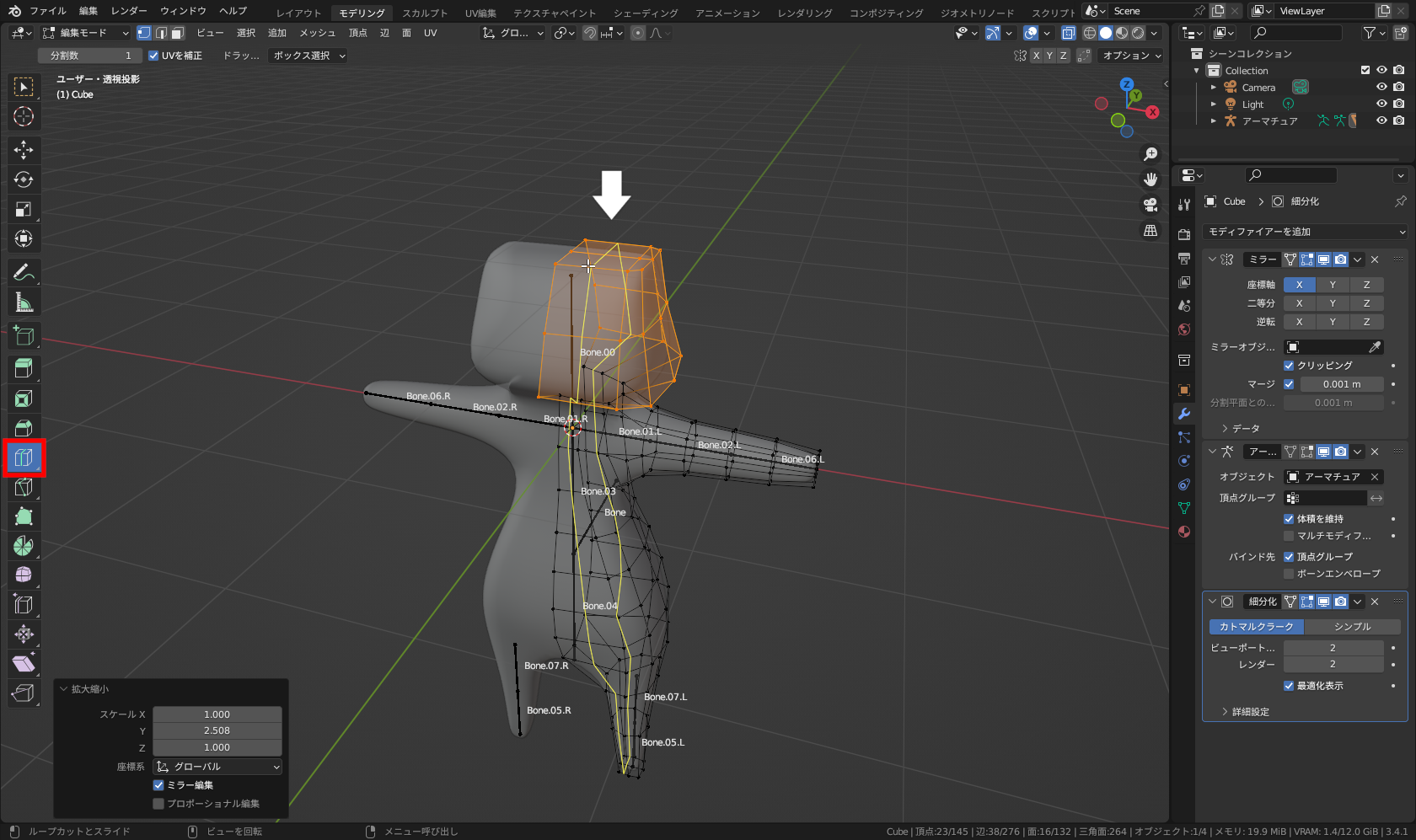Enable the プロポーショナル編集 checkbox
The height and width of the screenshot is (840, 1416).
pos(158,804)
